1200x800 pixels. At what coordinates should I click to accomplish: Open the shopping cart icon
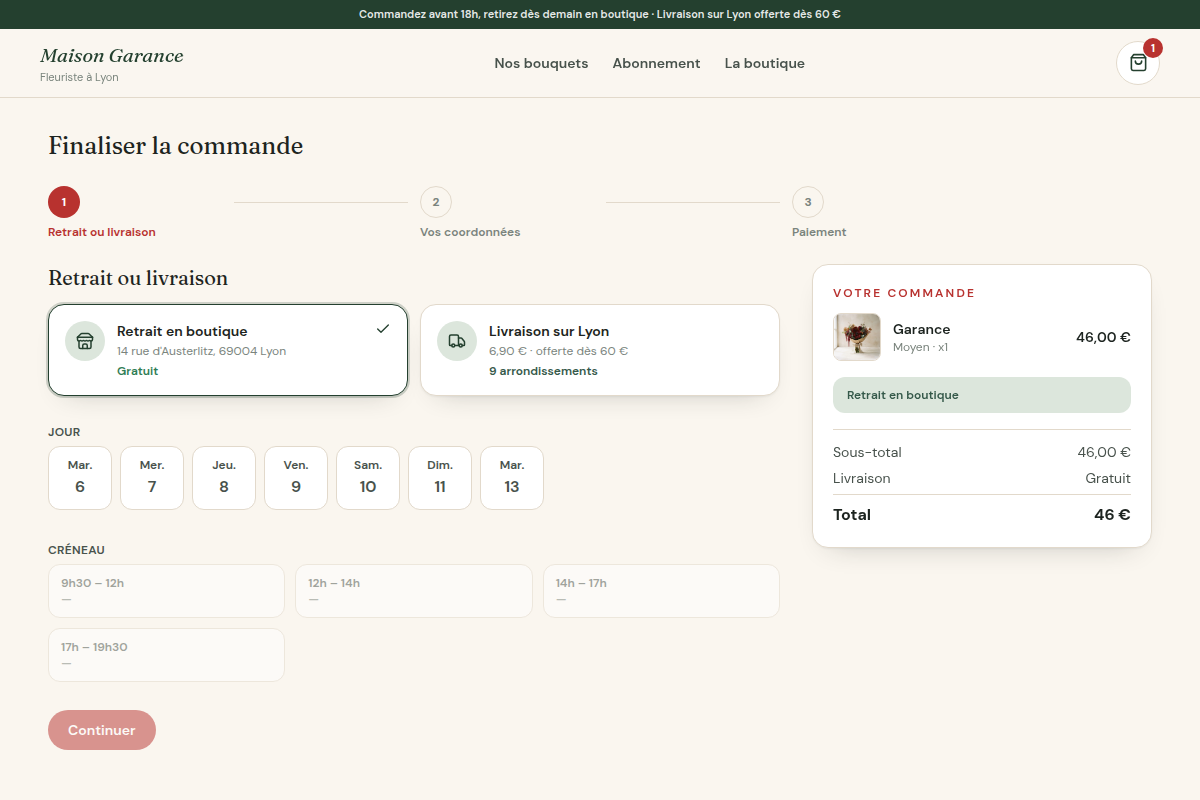click(1138, 63)
